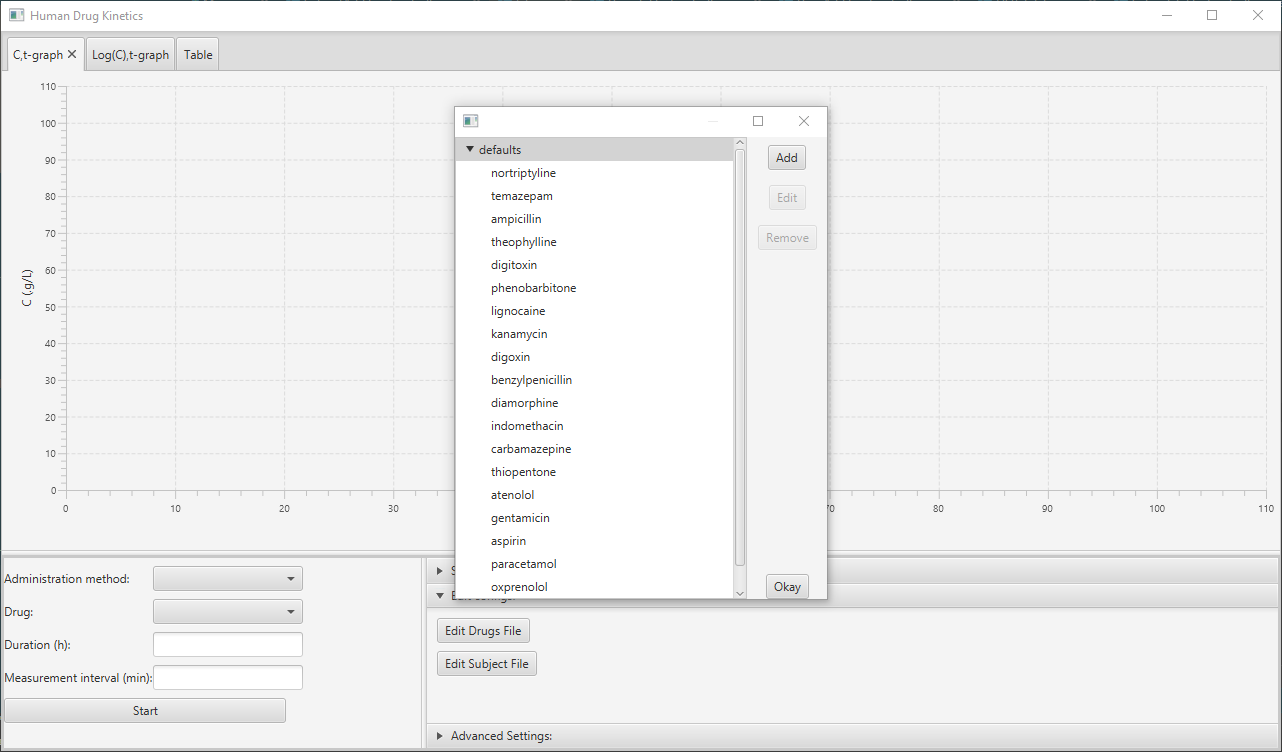The height and width of the screenshot is (752, 1282).
Task: Open the Drug dropdown
Action: pos(227,612)
